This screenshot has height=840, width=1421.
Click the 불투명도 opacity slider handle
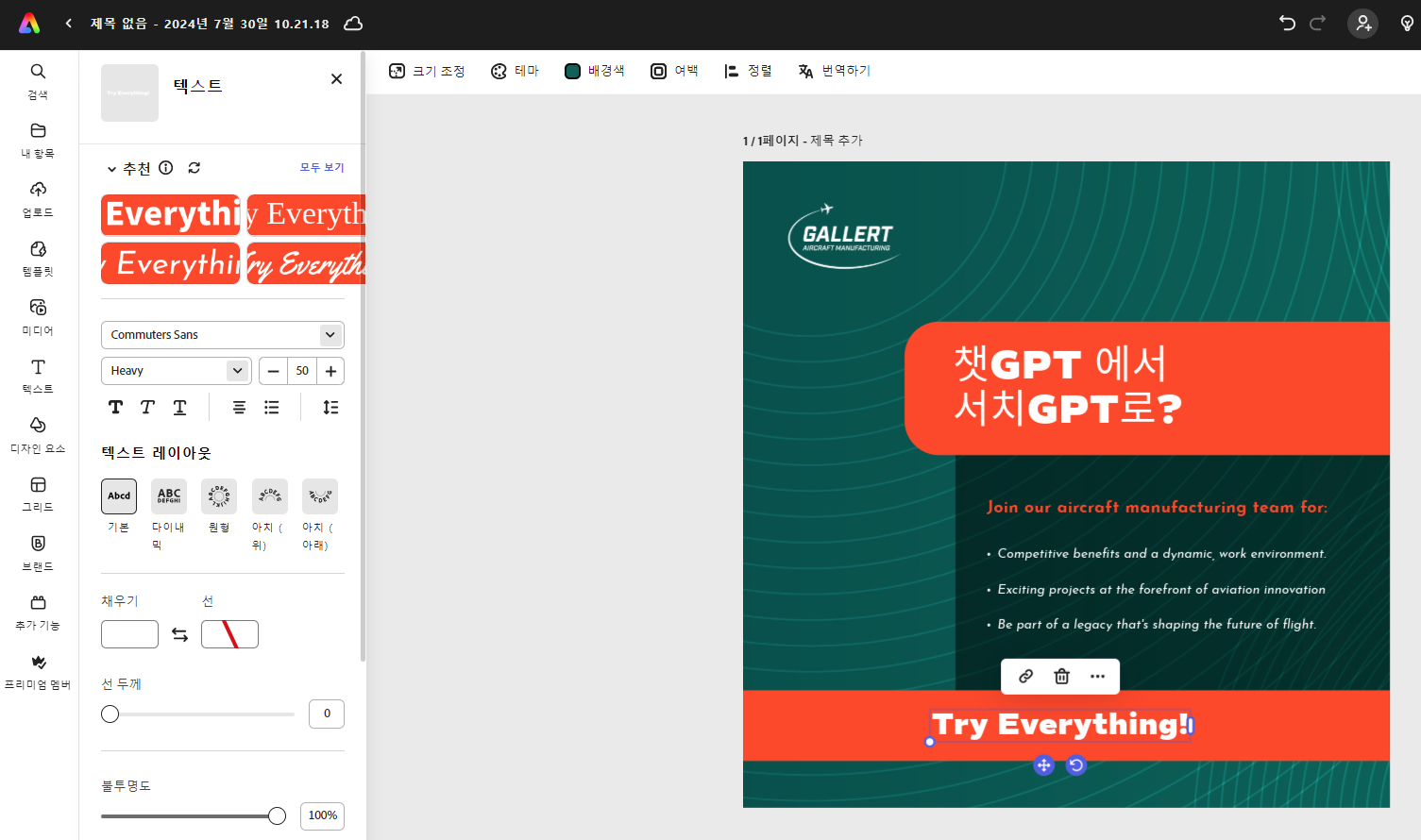(277, 816)
